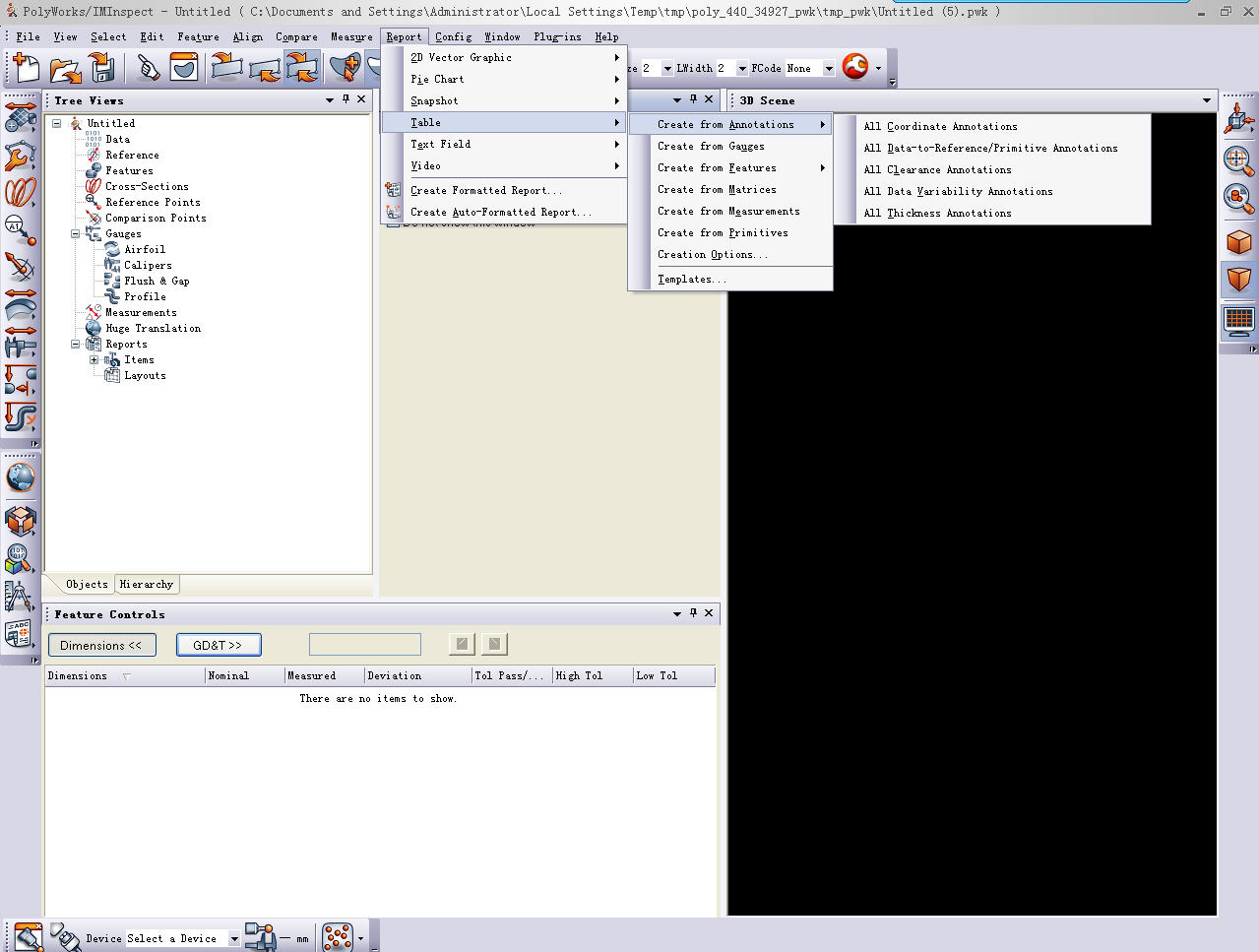Image resolution: width=1259 pixels, height=952 pixels.
Task: Open the File menu
Action: point(28,36)
